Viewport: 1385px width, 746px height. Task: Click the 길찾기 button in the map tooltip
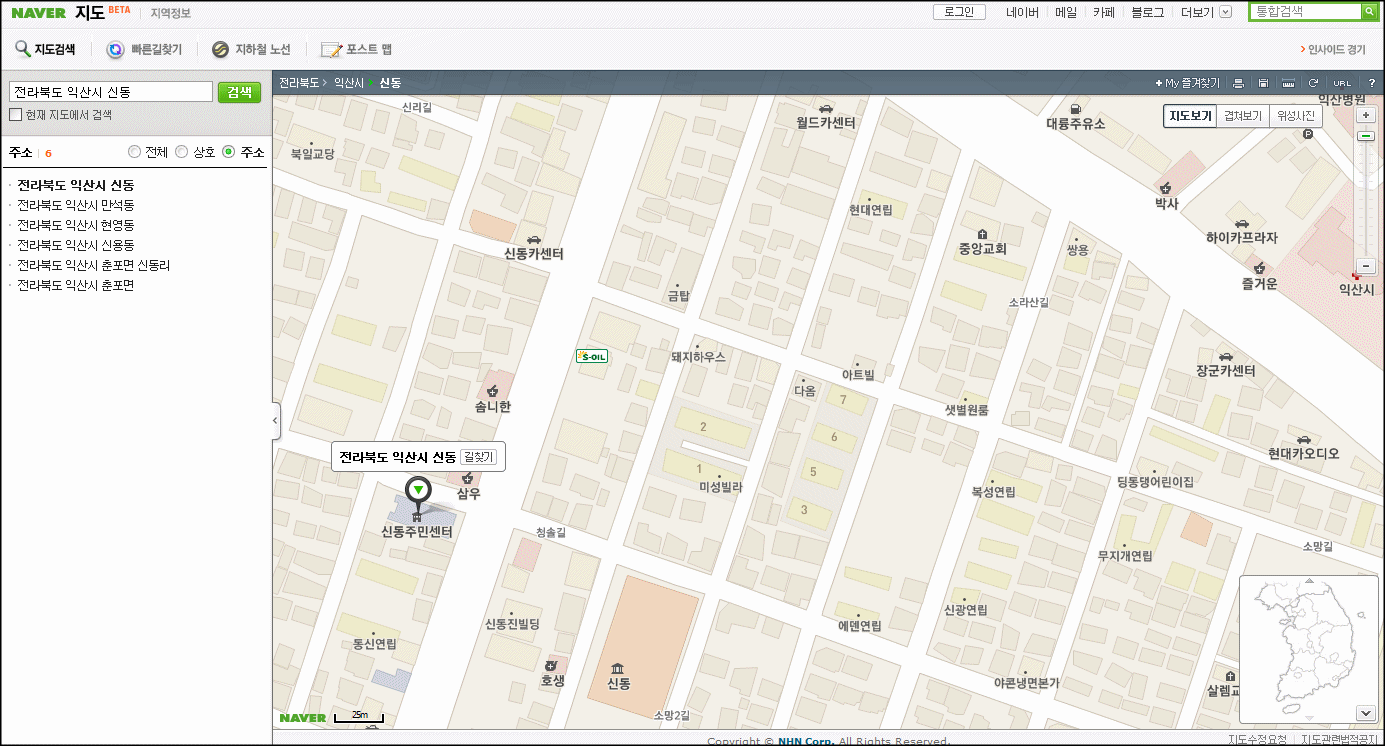click(x=479, y=457)
